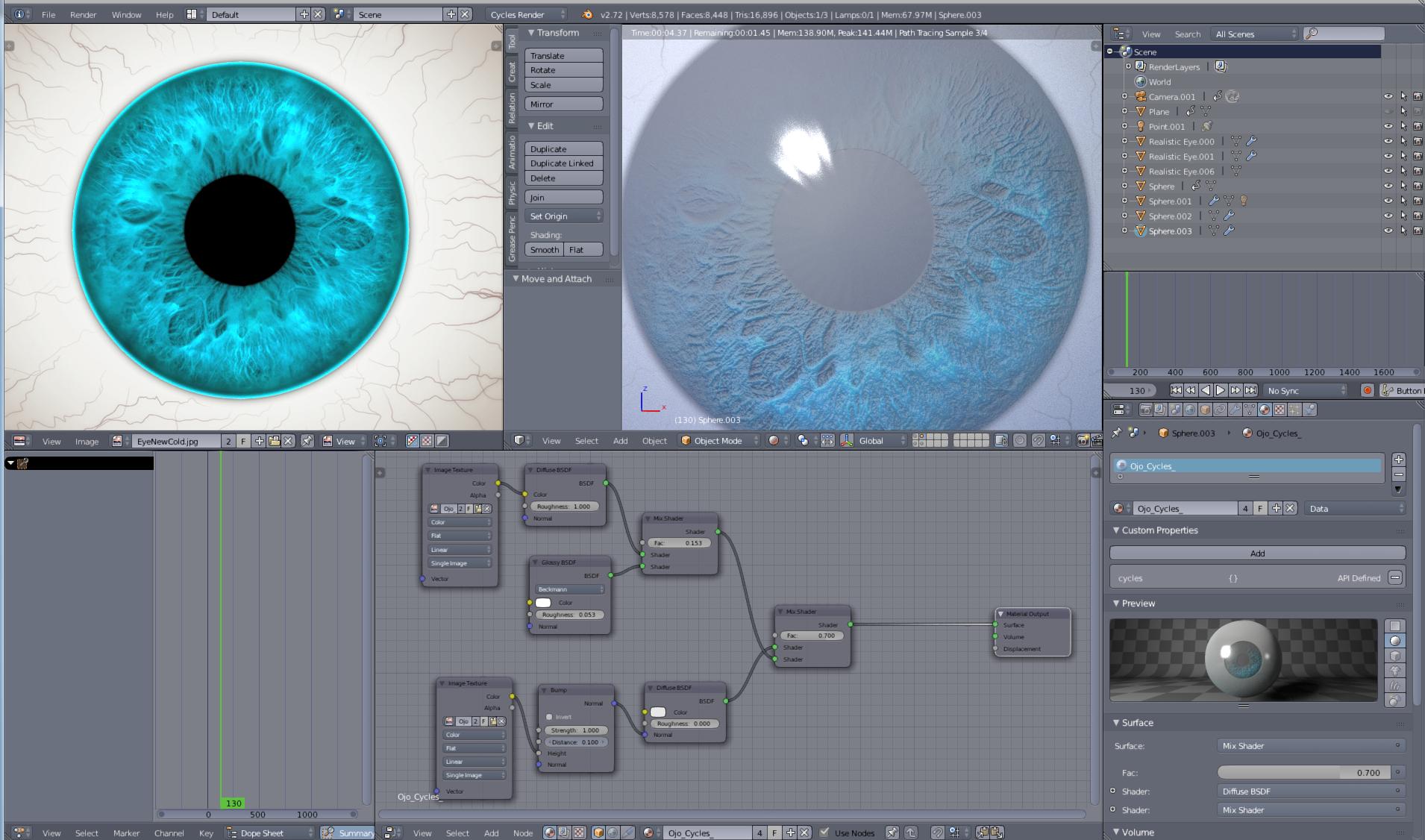Click Smooth shading button
The image size is (1425, 840).
click(x=544, y=250)
